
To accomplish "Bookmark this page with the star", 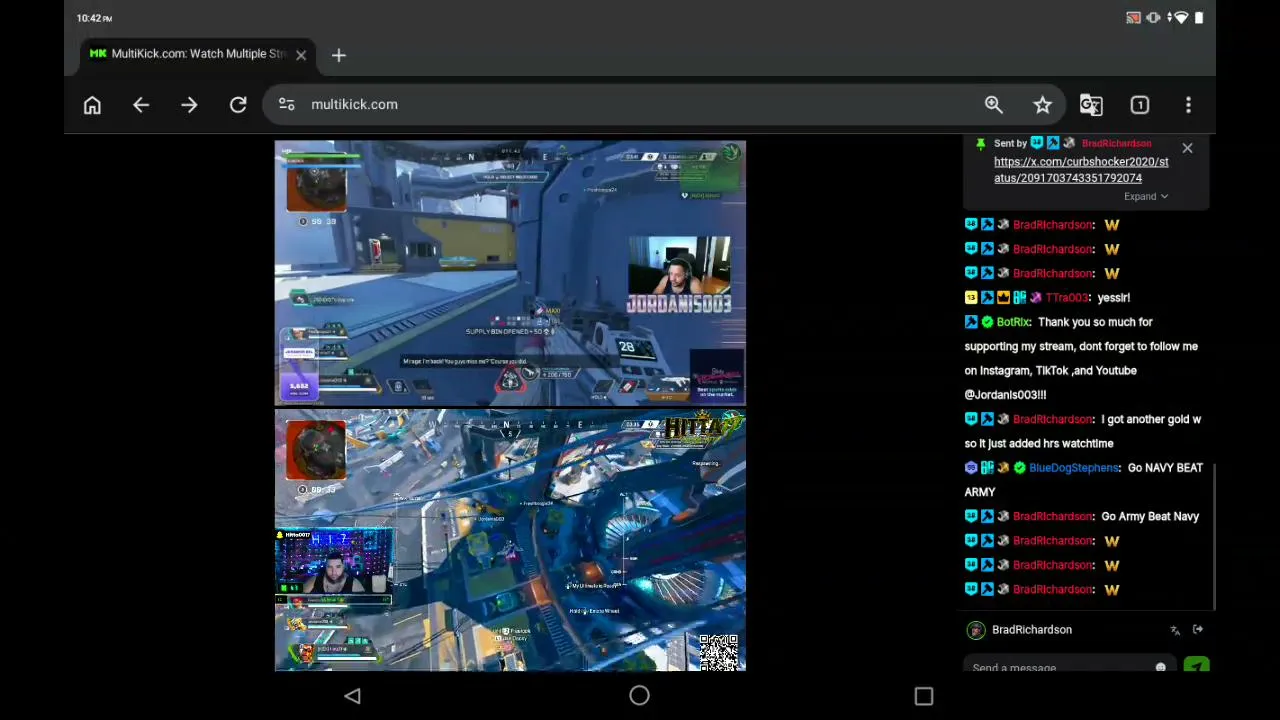I will [1042, 105].
